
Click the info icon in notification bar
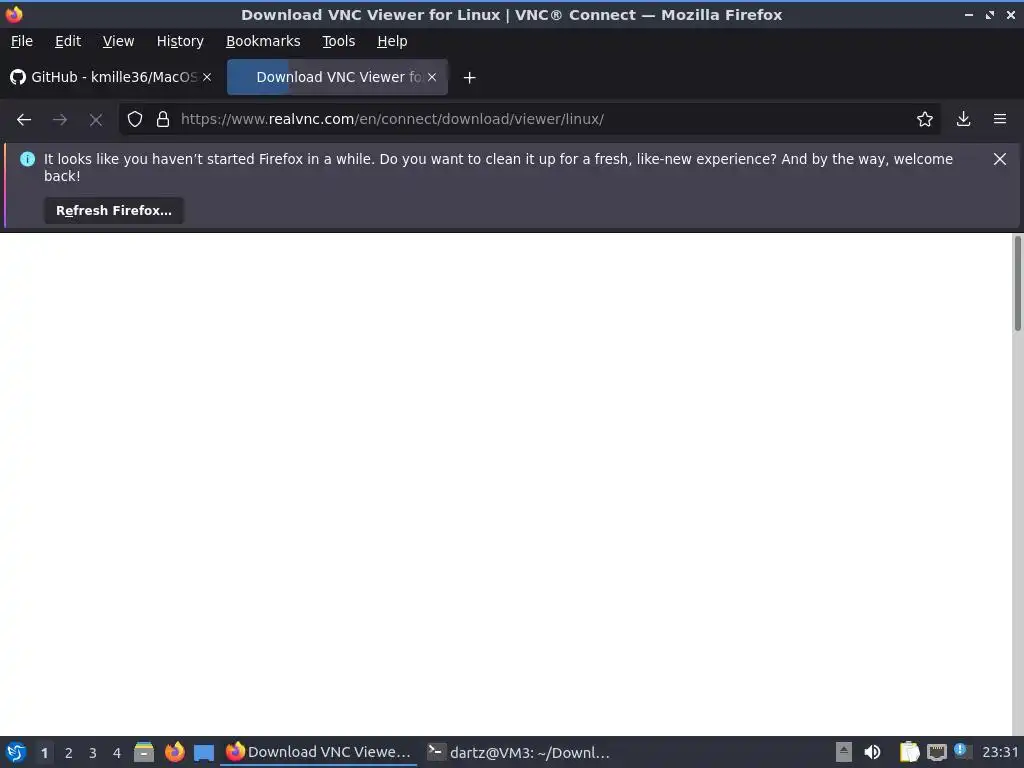coord(27,159)
